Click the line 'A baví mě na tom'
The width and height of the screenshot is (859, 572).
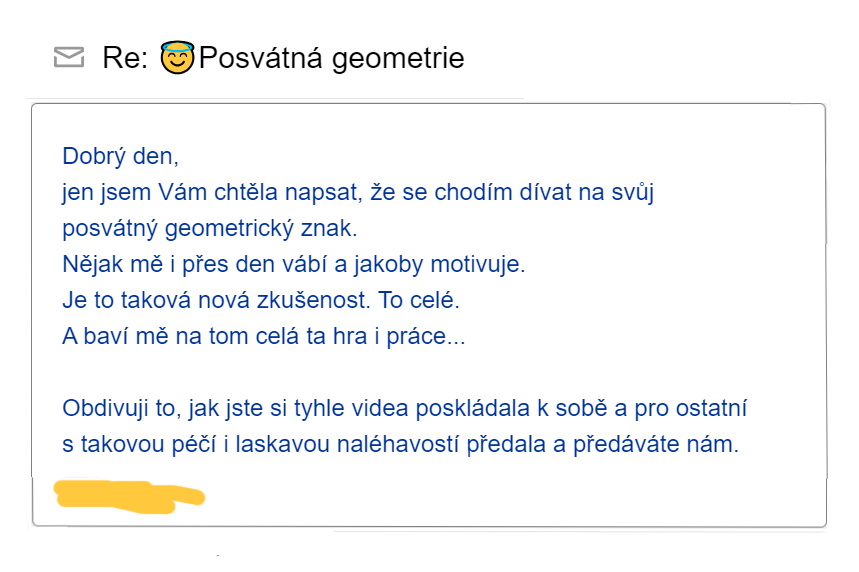[264, 336]
